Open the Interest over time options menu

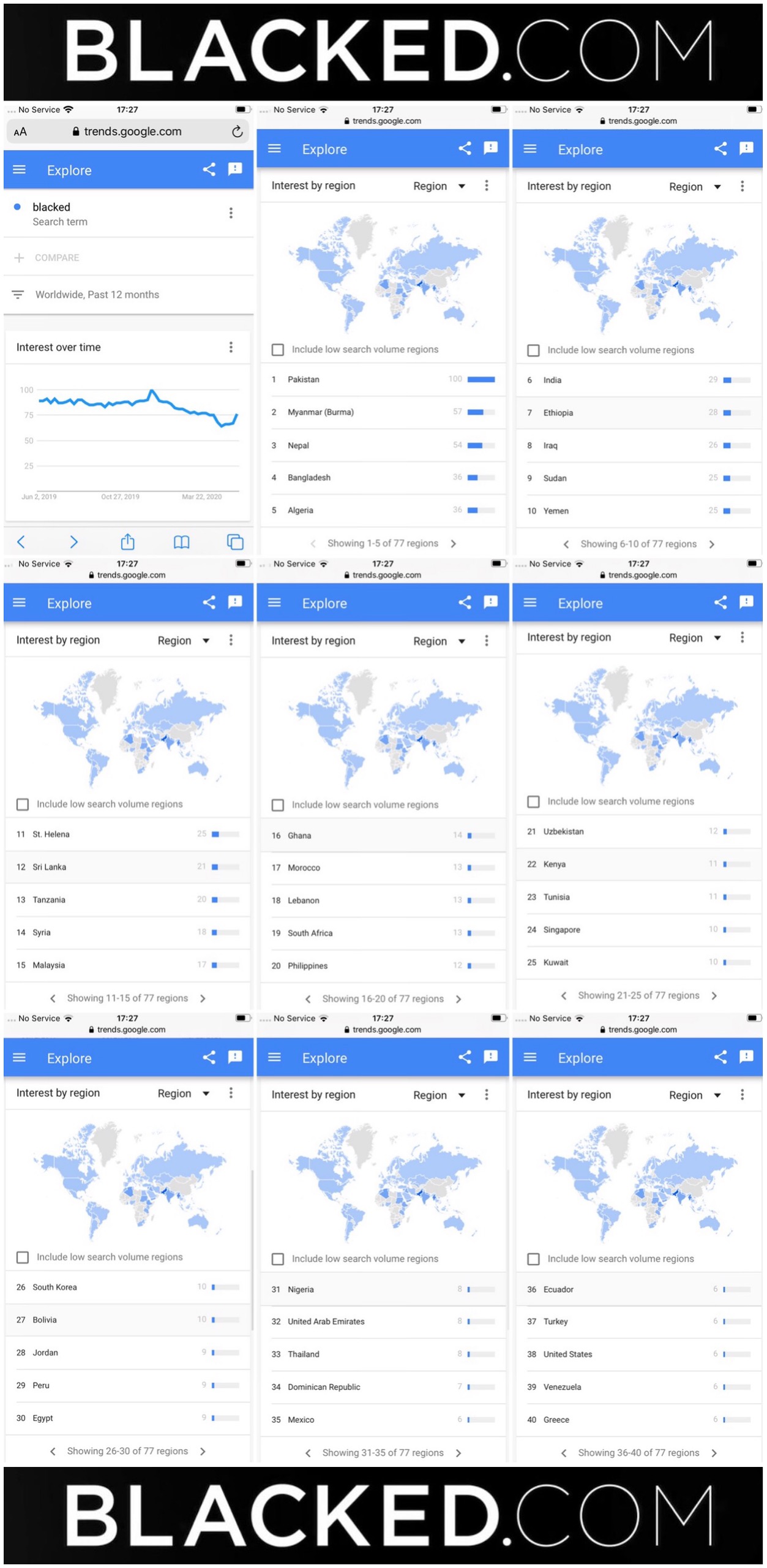[x=231, y=347]
